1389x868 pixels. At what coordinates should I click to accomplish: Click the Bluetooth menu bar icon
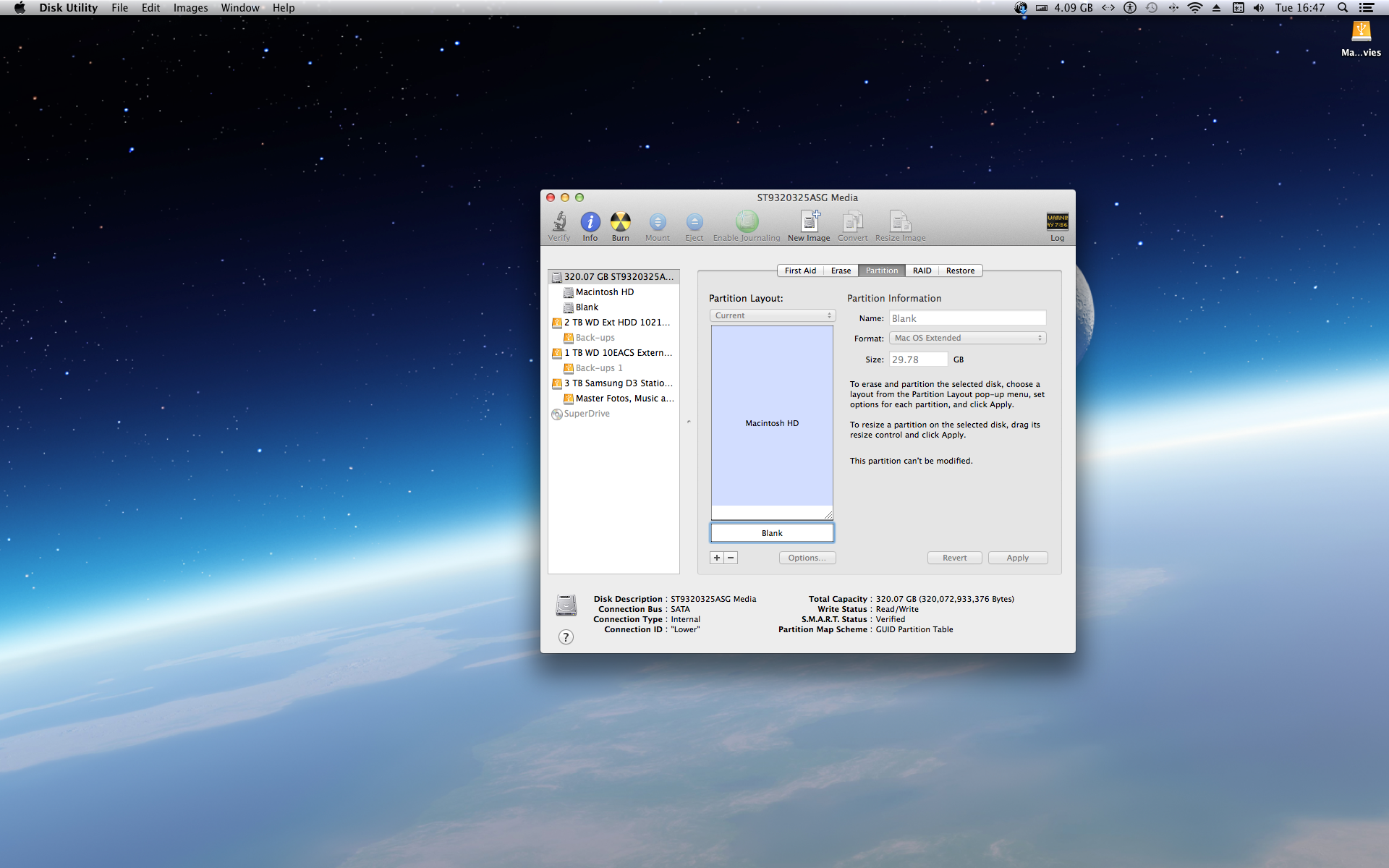pos(1173,8)
